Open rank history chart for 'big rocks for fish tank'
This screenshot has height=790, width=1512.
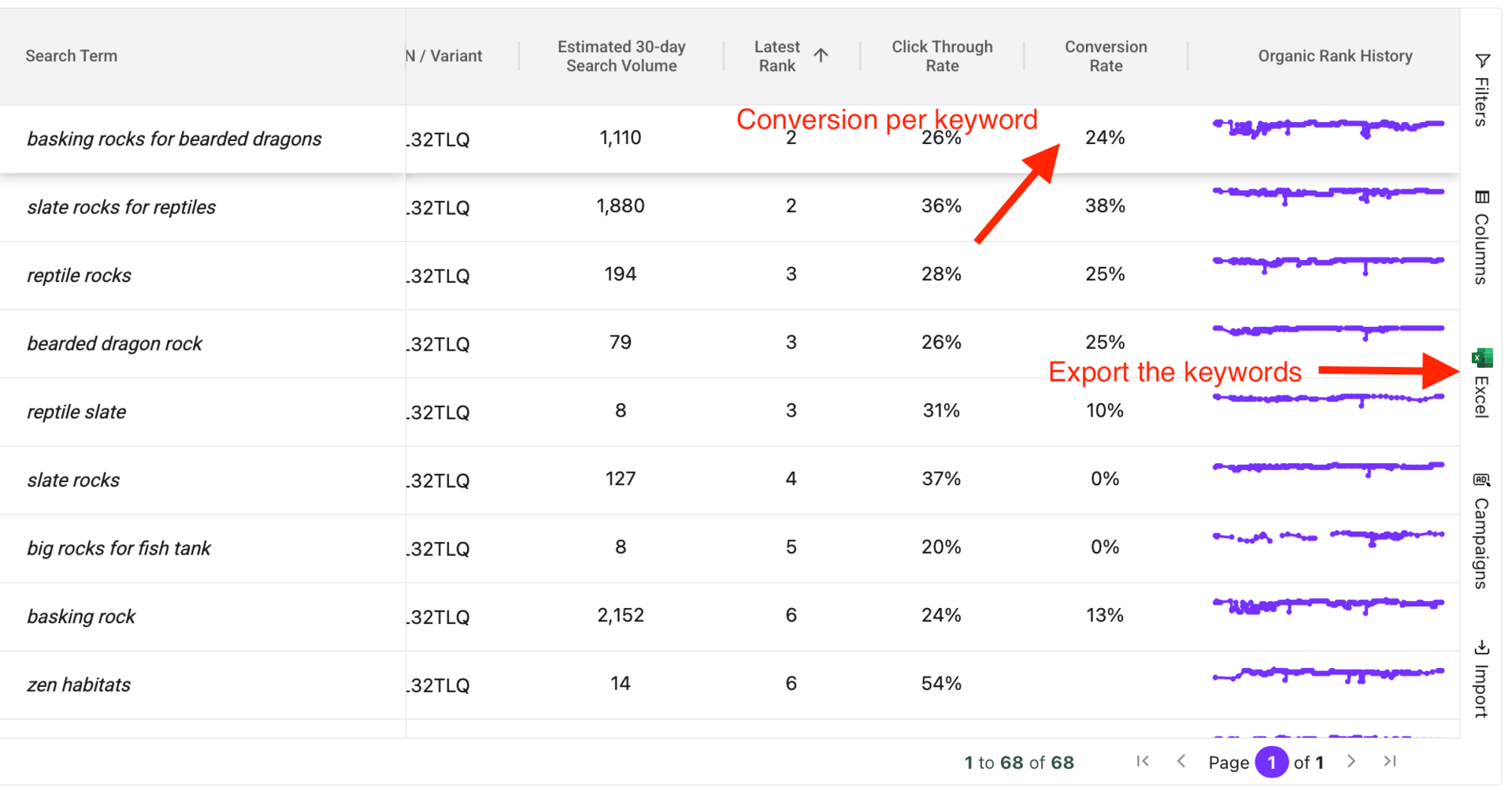coord(1329,538)
